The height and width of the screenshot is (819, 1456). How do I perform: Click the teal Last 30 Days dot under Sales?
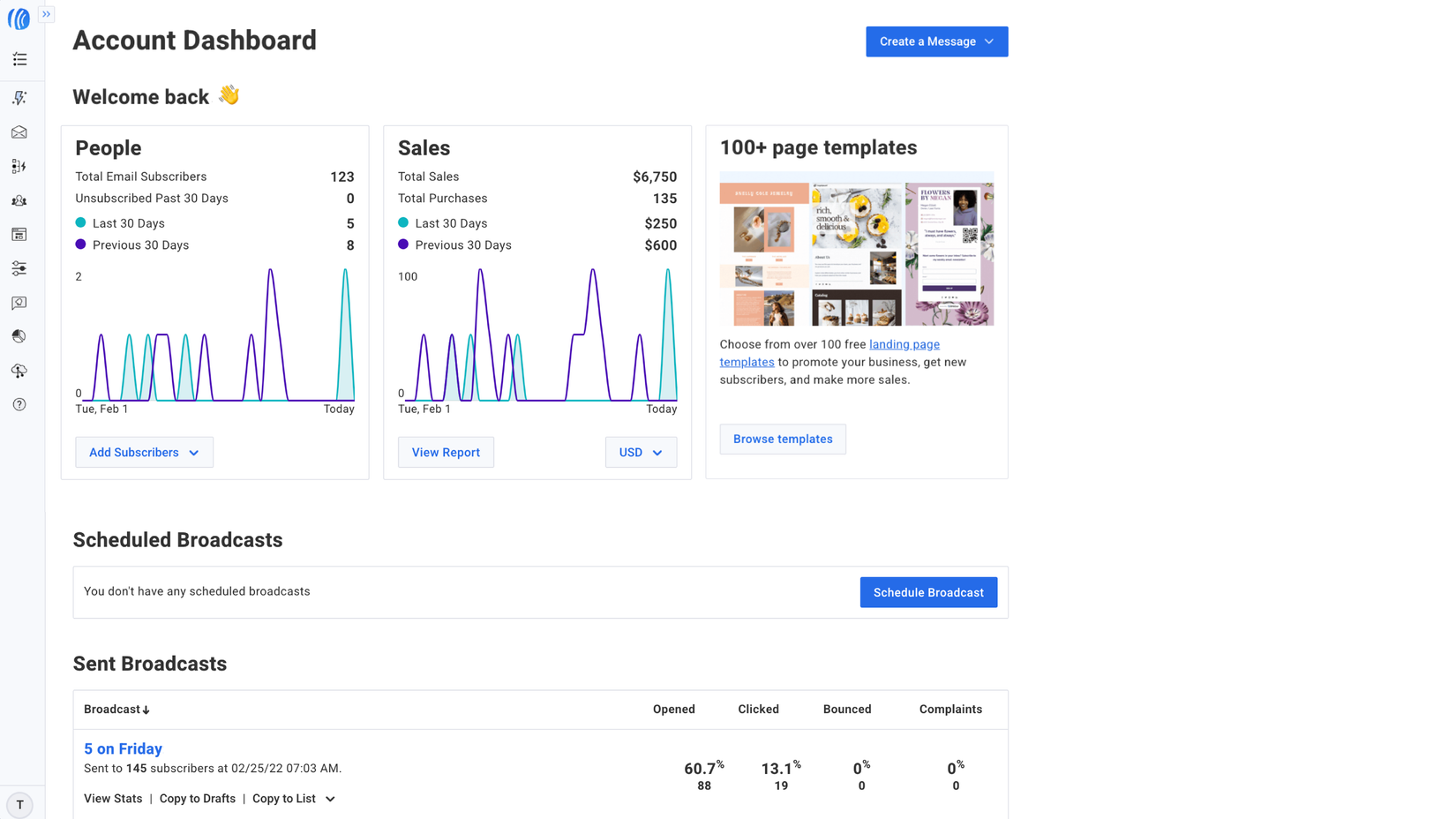click(x=403, y=222)
